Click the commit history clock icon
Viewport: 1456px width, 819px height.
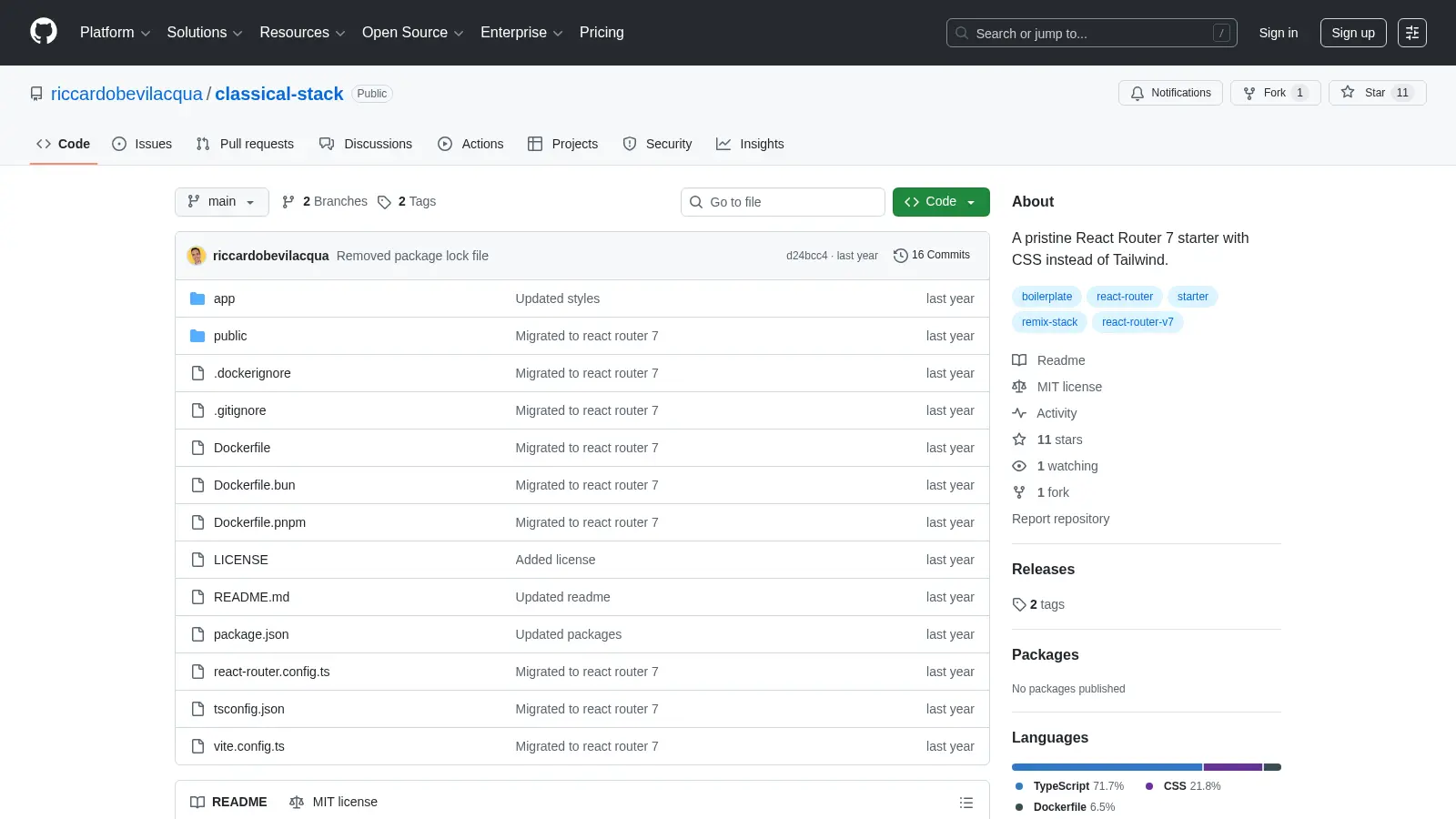tap(901, 256)
